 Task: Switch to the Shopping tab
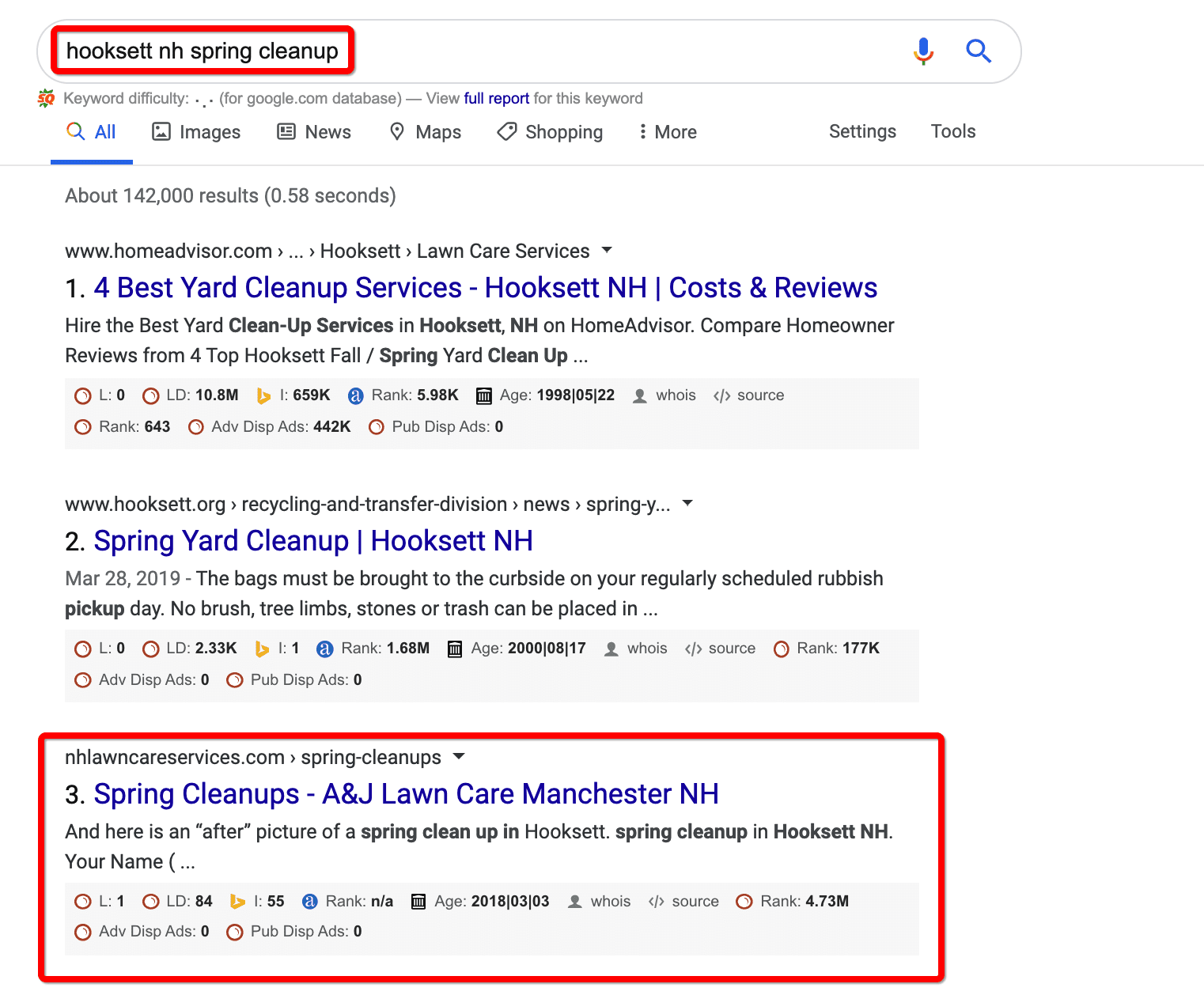(x=550, y=132)
